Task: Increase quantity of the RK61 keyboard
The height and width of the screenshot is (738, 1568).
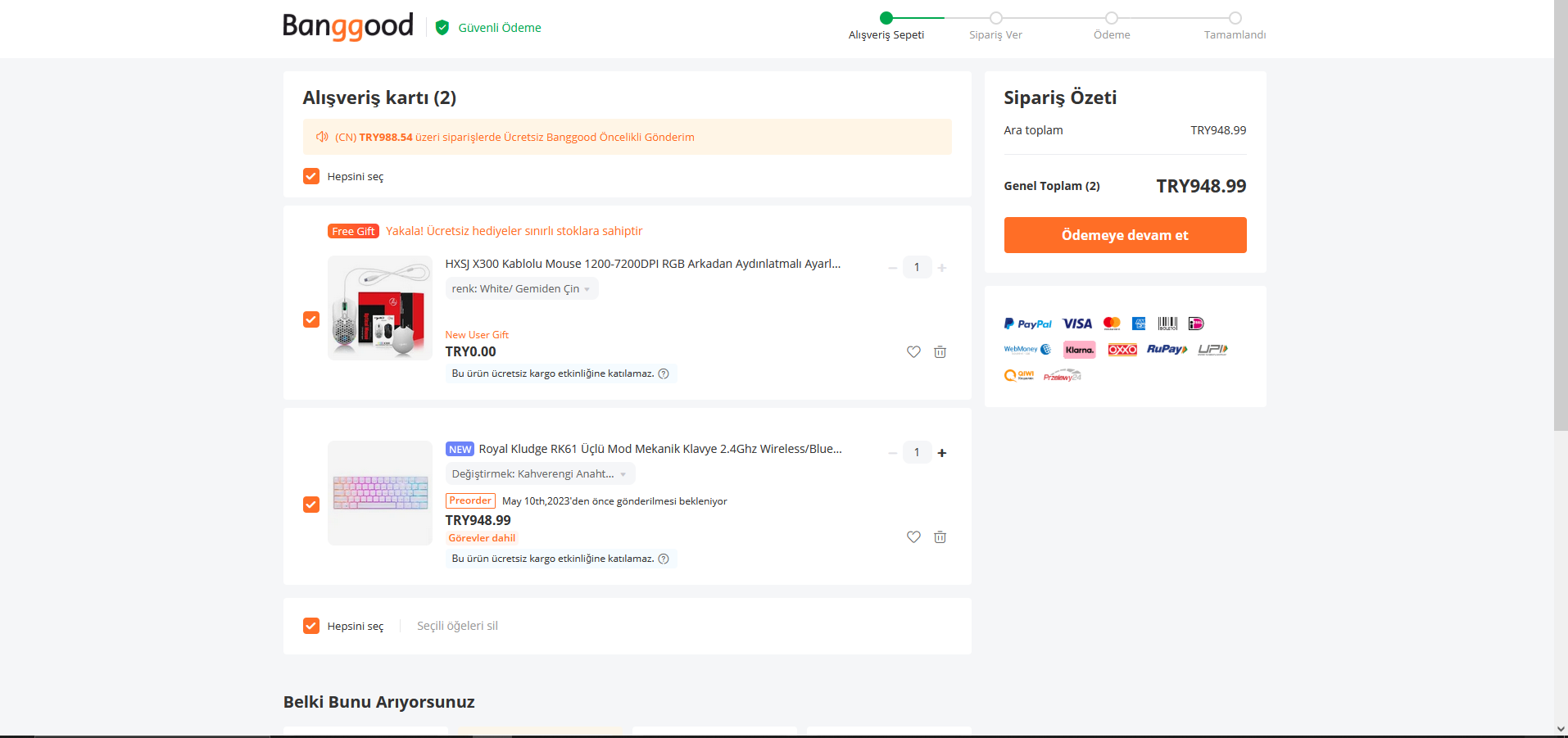Action: (942, 453)
